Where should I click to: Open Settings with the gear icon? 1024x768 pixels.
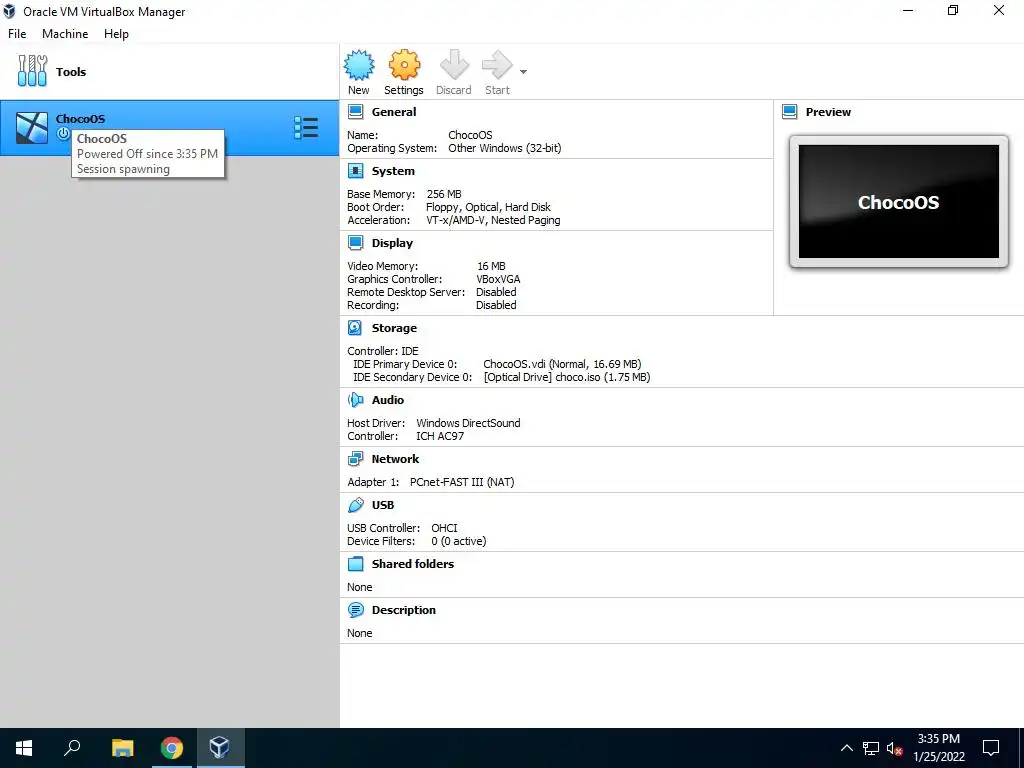(x=404, y=65)
